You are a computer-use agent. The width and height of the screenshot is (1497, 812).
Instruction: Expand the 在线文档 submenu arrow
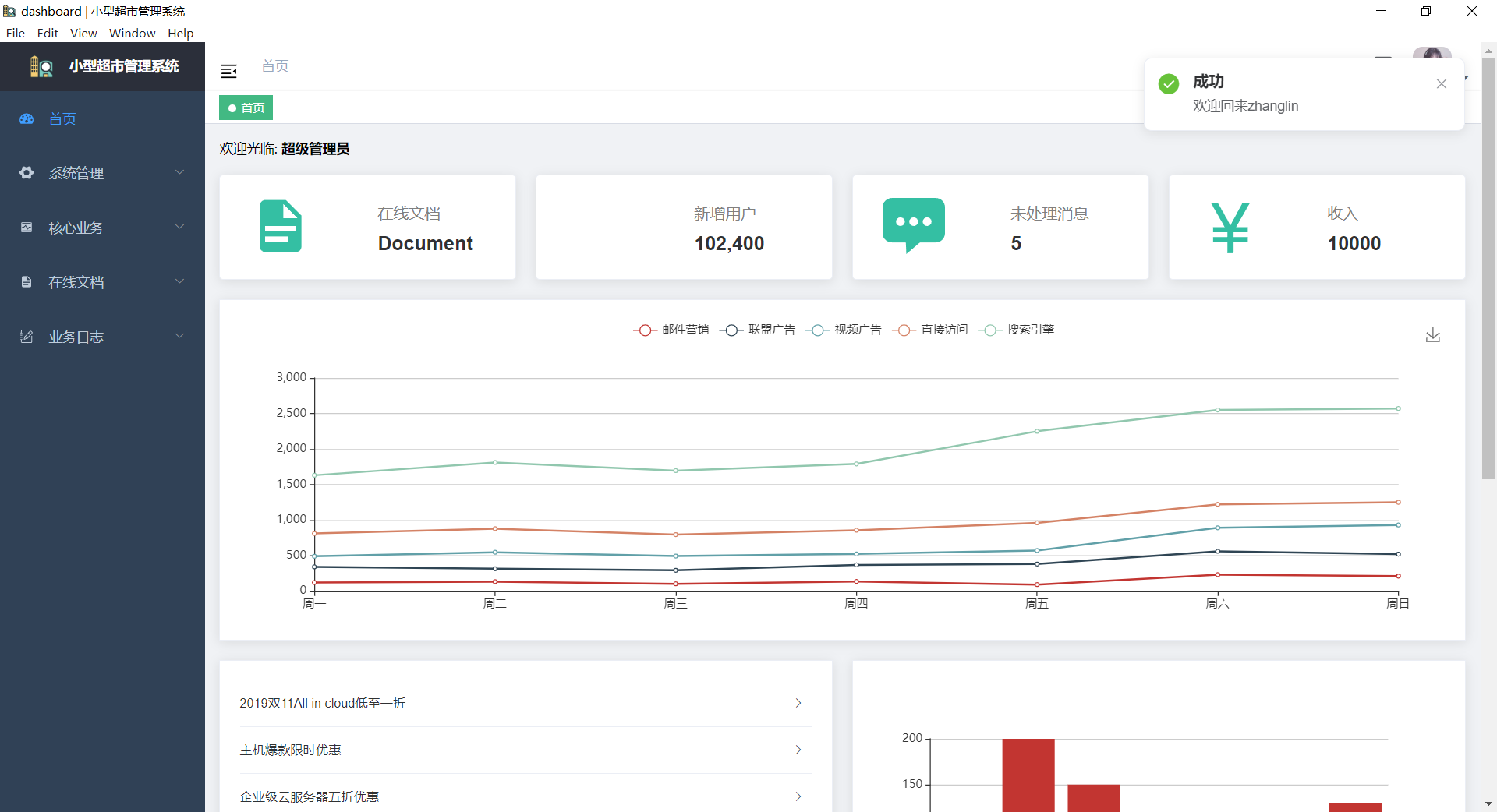[x=179, y=281]
